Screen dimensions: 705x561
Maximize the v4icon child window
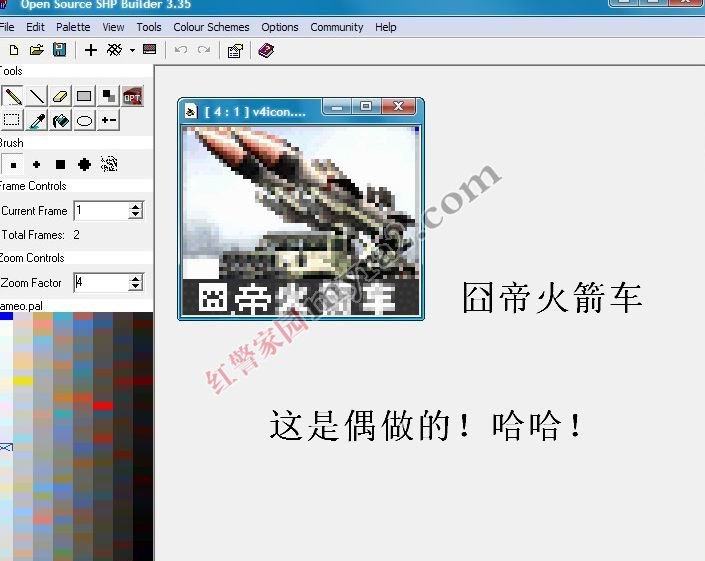click(x=366, y=107)
